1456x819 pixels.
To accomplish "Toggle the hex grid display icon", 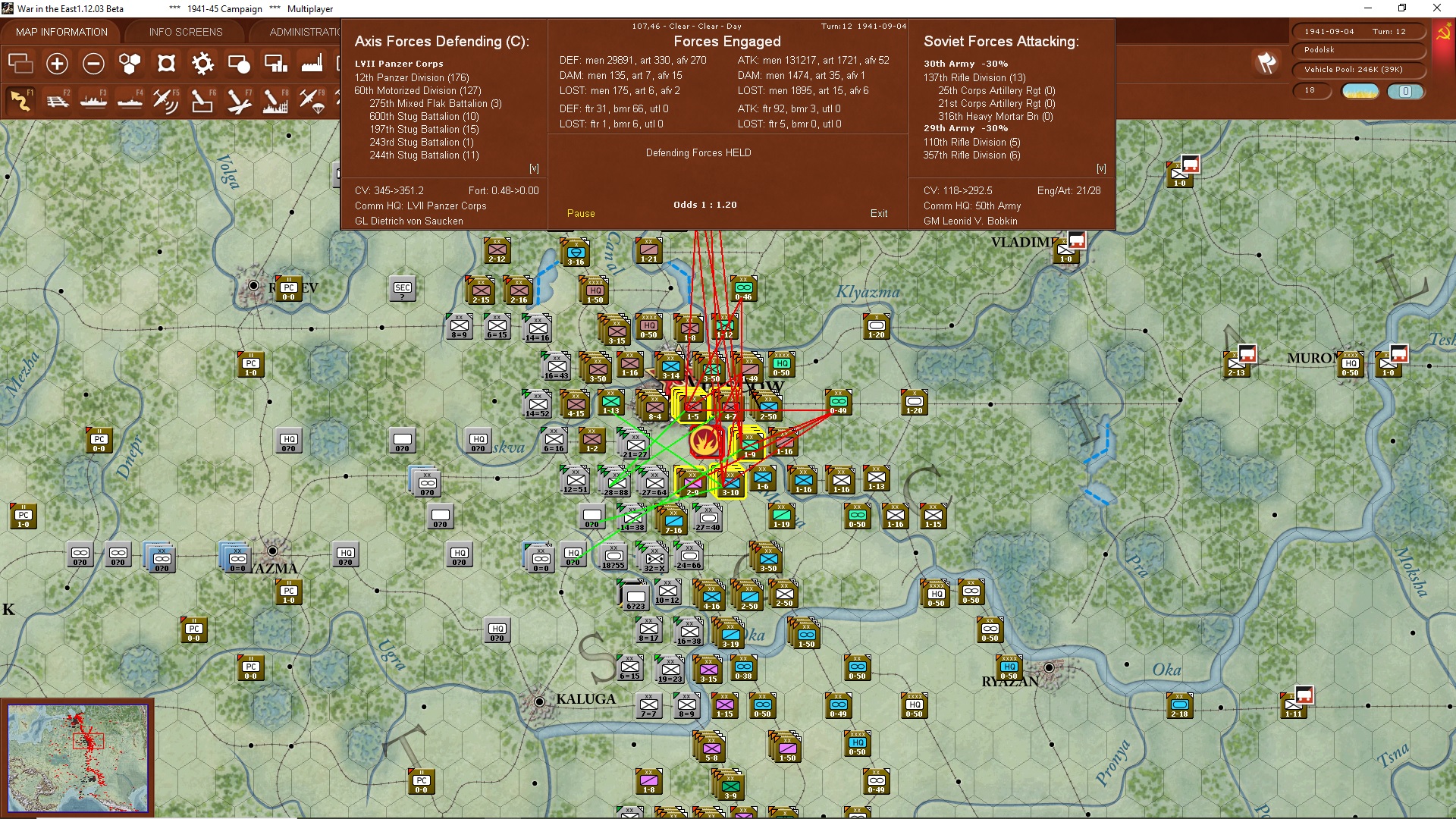I will pos(130,64).
